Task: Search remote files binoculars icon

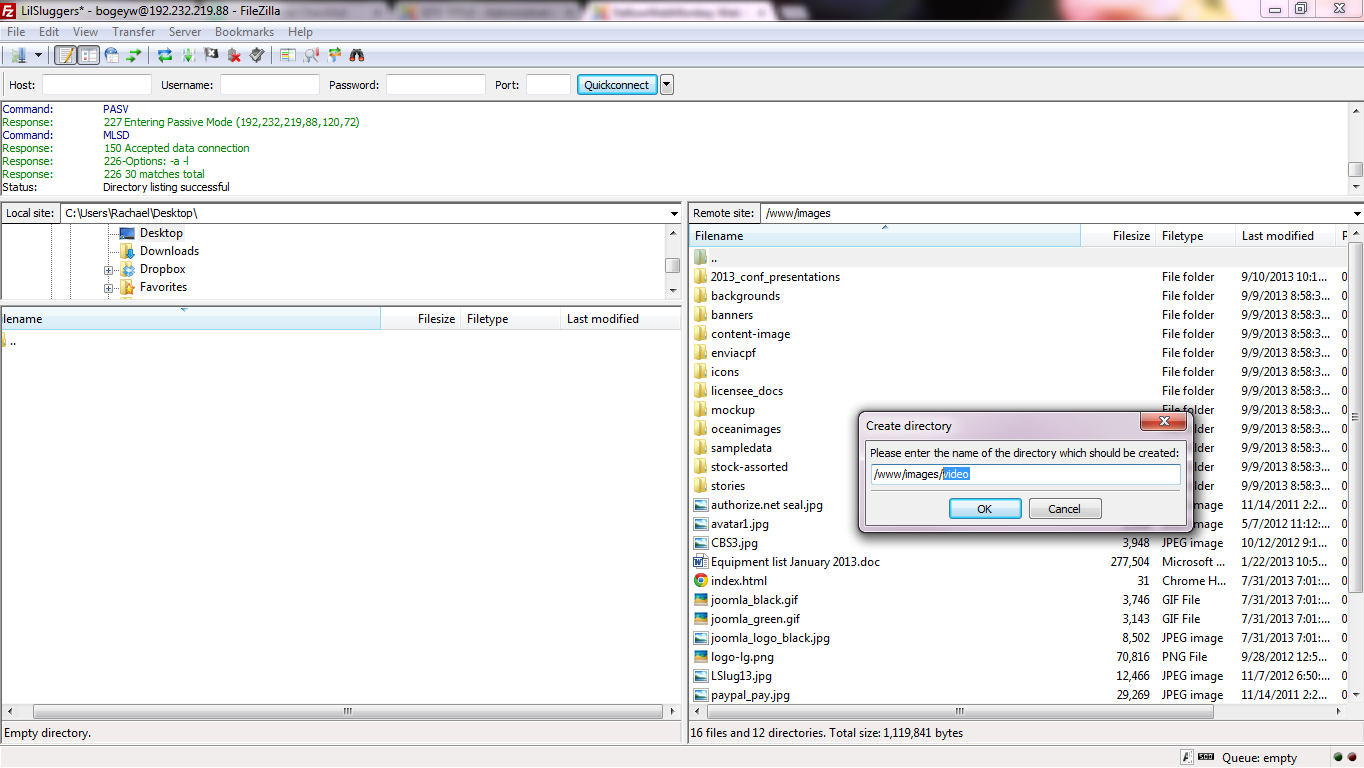Action: point(357,55)
